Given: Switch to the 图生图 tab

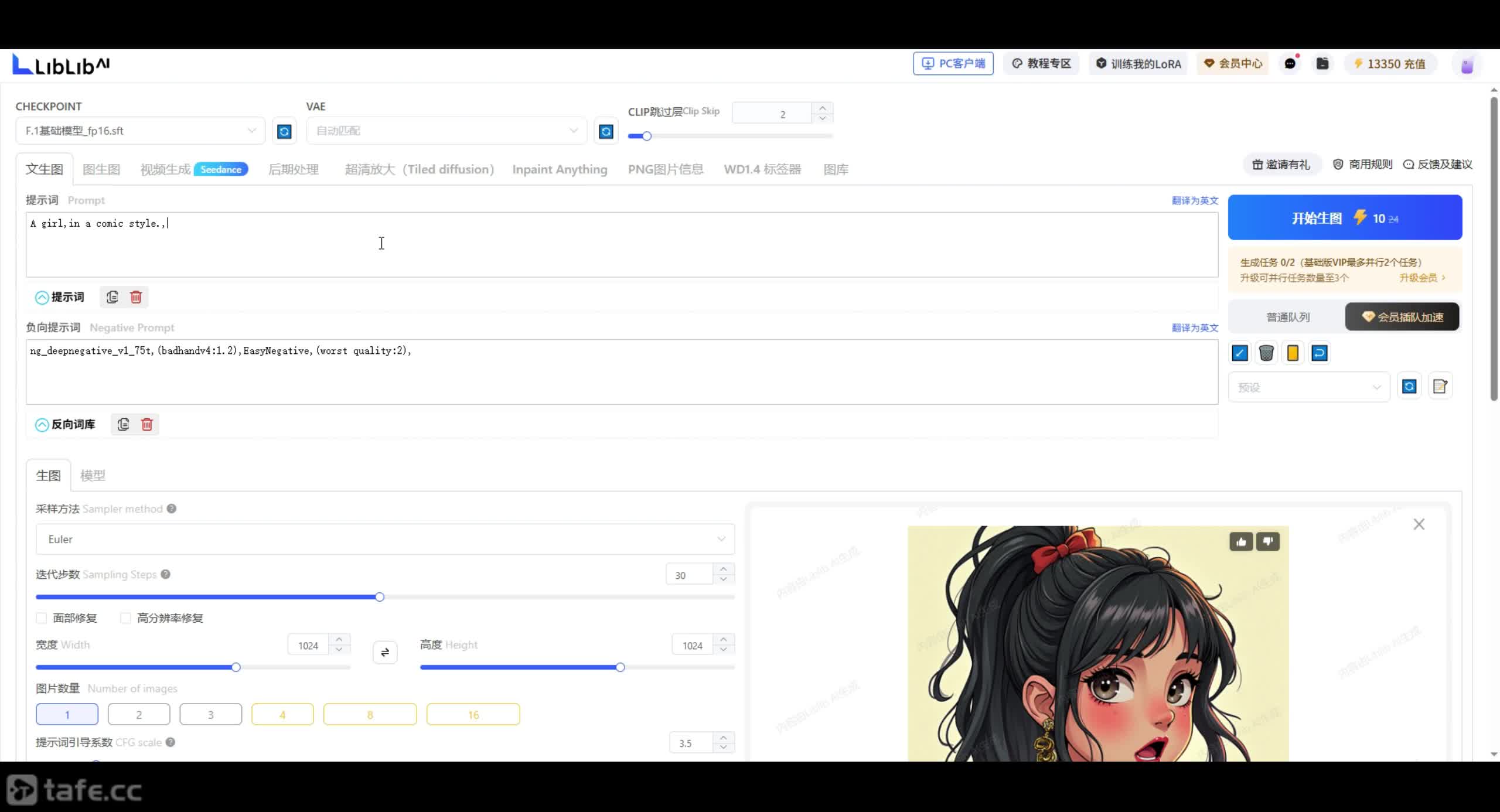Looking at the screenshot, I should [101, 169].
